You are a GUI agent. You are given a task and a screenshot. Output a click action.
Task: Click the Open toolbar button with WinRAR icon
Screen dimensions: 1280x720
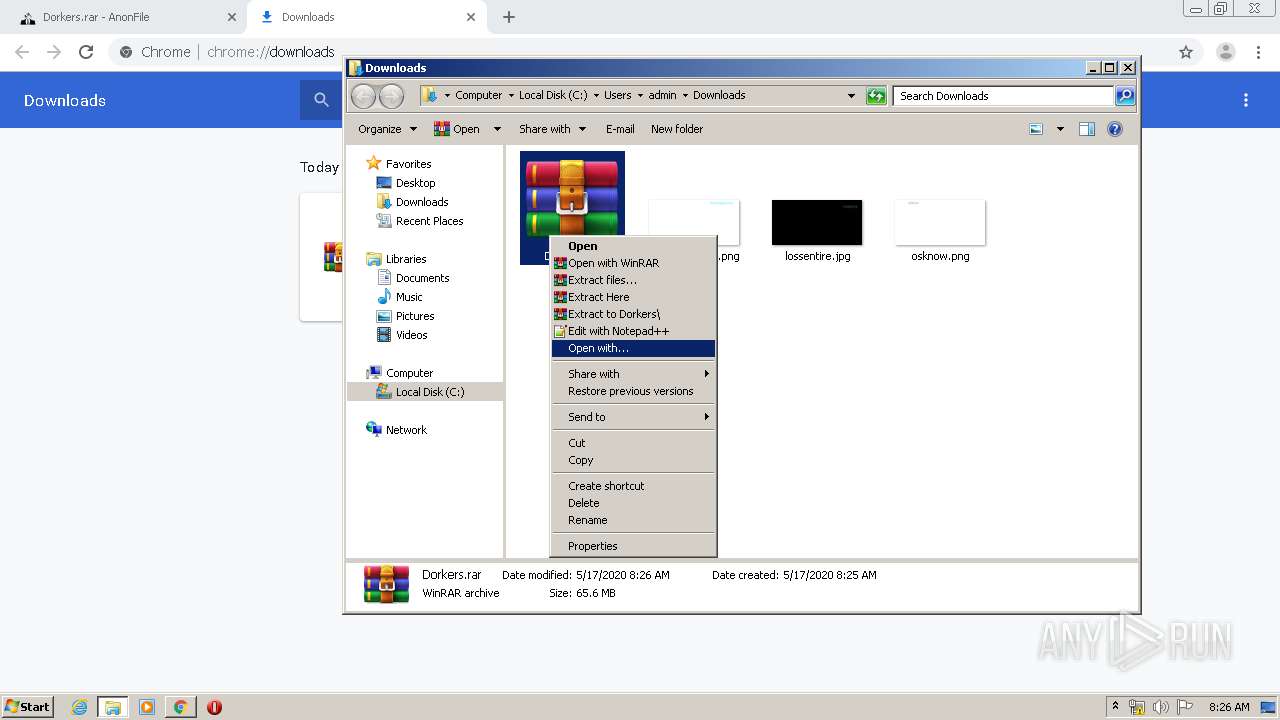click(457, 129)
